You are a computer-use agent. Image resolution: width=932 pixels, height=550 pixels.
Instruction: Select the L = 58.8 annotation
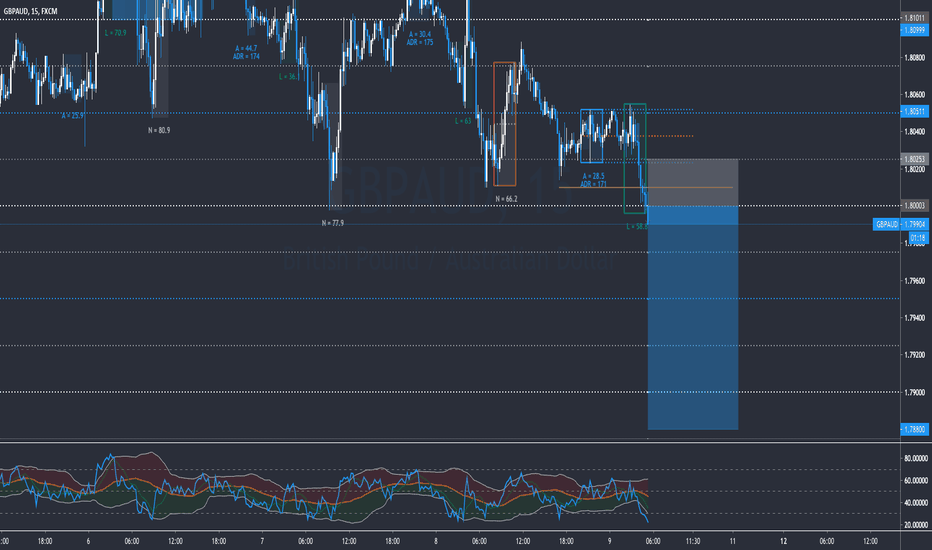(x=637, y=227)
